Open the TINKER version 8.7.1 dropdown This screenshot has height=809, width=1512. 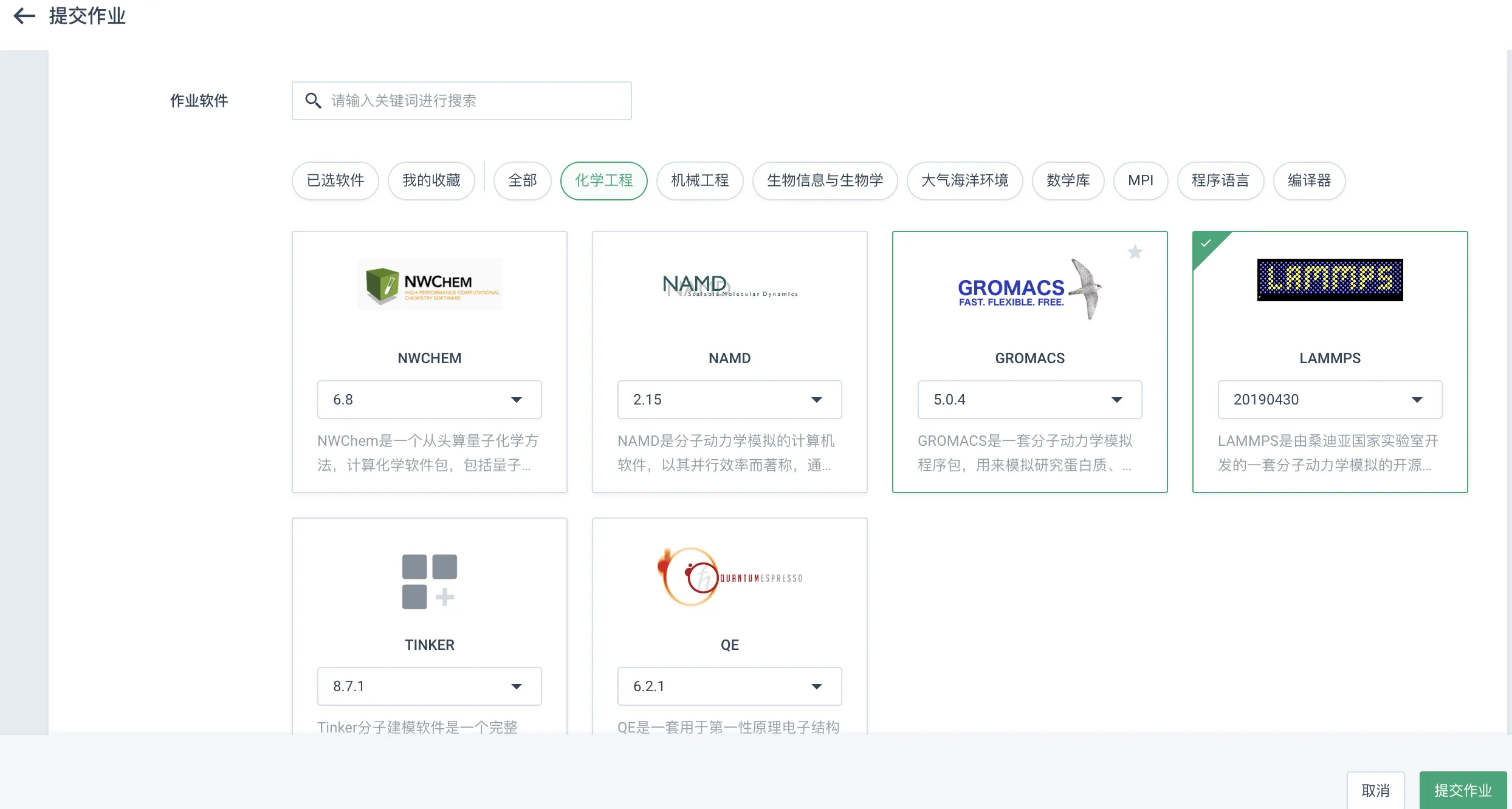click(430, 686)
